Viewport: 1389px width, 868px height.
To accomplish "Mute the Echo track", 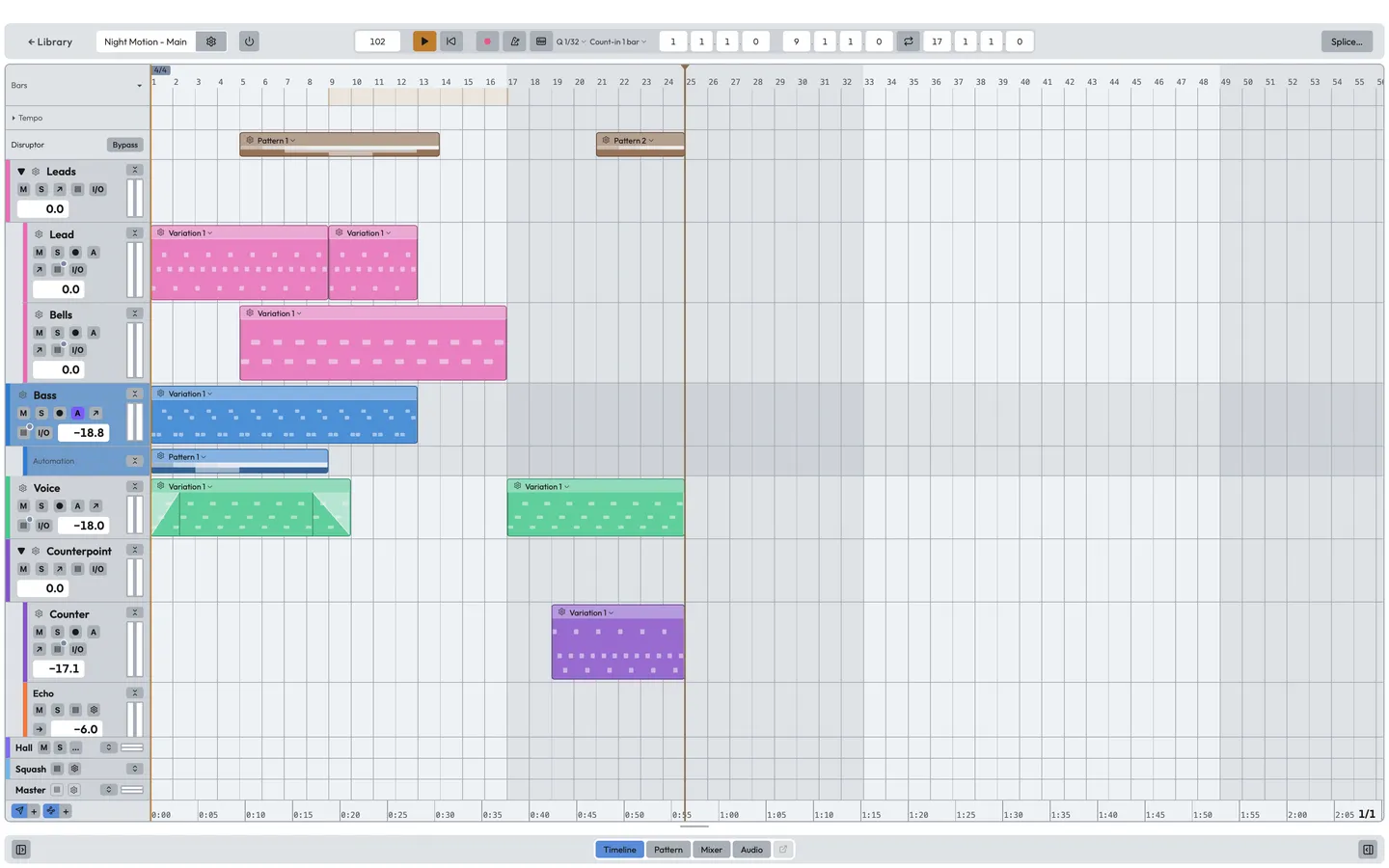I will (x=39, y=710).
